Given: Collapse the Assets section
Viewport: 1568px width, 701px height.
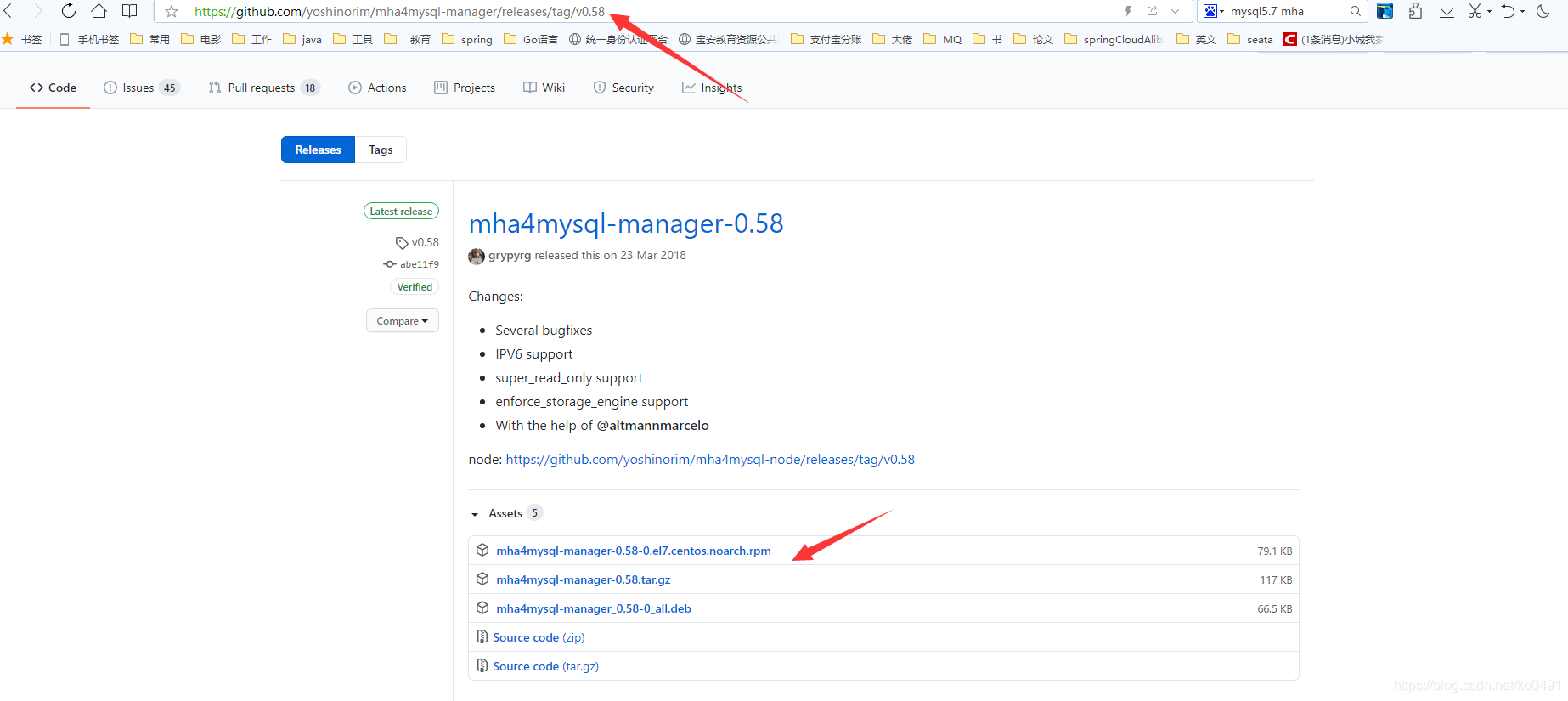Looking at the screenshot, I should 506,513.
